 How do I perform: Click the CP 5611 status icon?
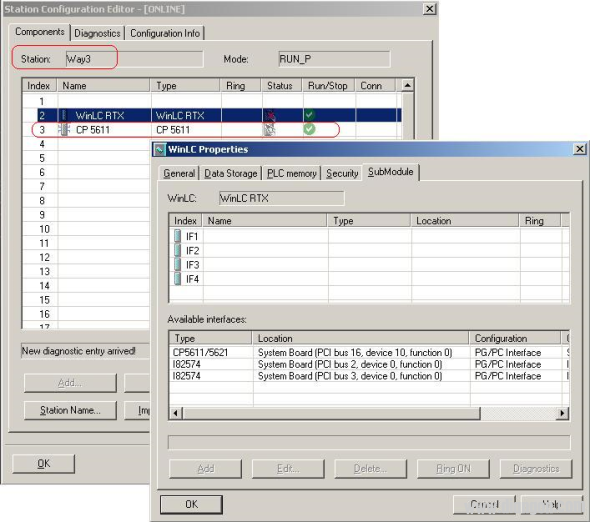tap(269, 130)
